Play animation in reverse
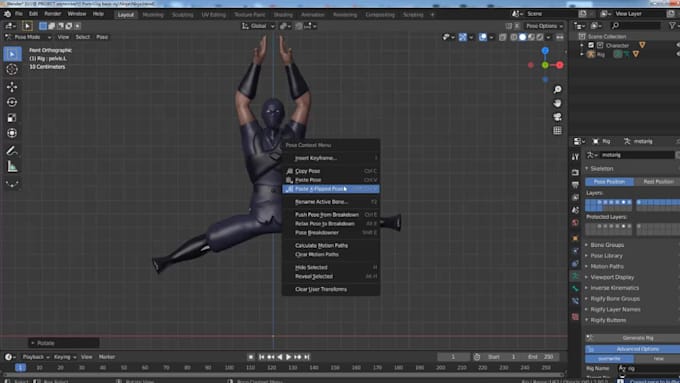Viewport: 680px width, 383px height. [280, 357]
